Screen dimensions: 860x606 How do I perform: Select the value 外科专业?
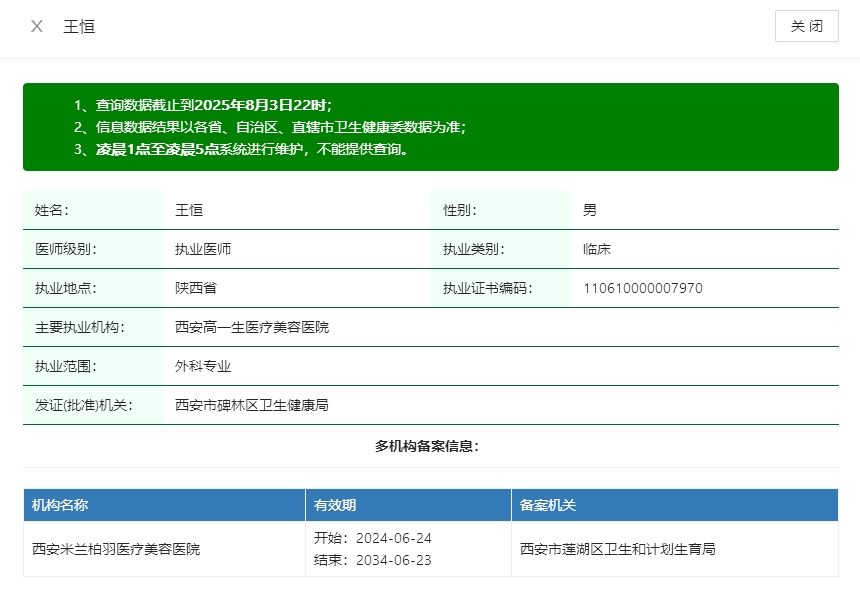203,366
